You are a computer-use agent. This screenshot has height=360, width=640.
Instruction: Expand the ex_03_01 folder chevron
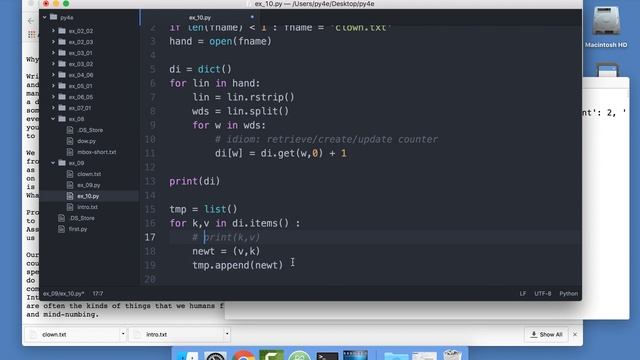53,53
